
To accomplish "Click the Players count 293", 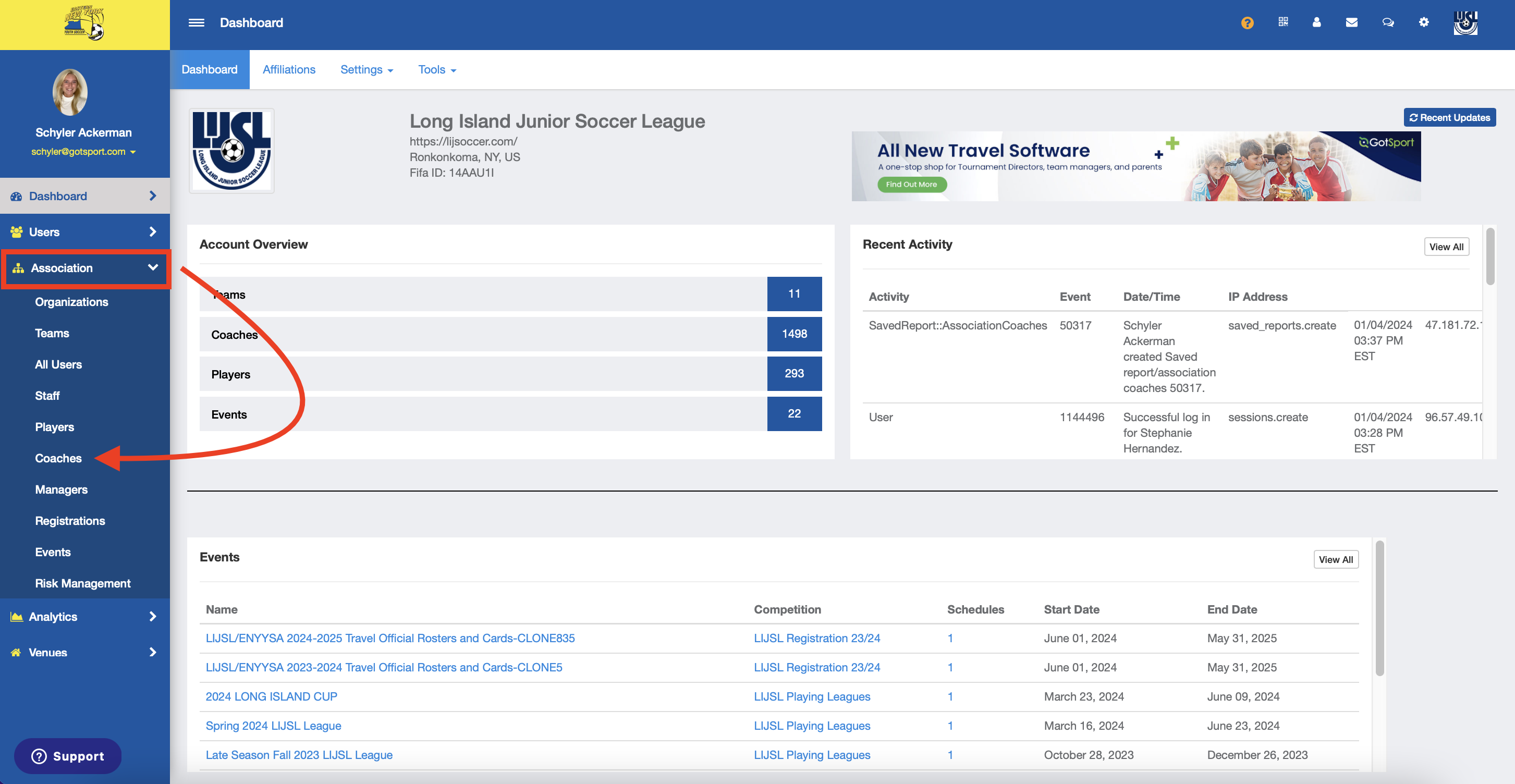I will click(x=794, y=373).
